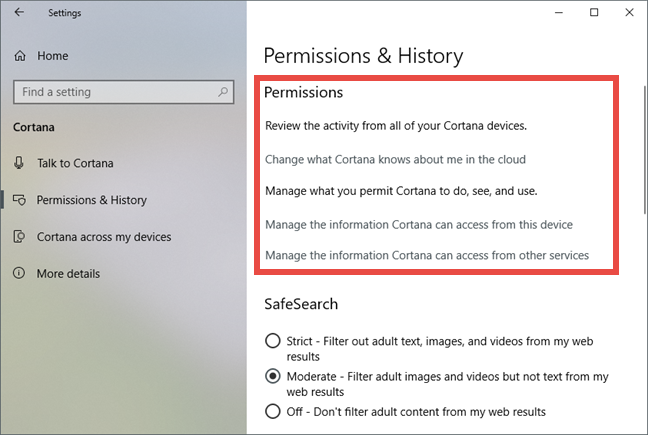Screen dimensions: 648x435
Task: Click the Permissions section heading
Action: tap(304, 92)
